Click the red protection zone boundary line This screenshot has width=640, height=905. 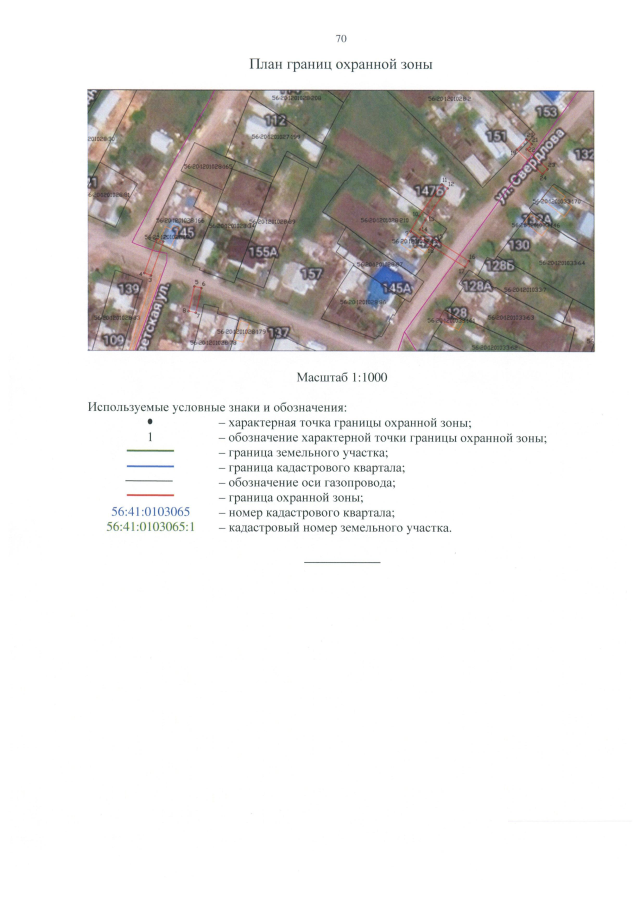(x=150, y=497)
